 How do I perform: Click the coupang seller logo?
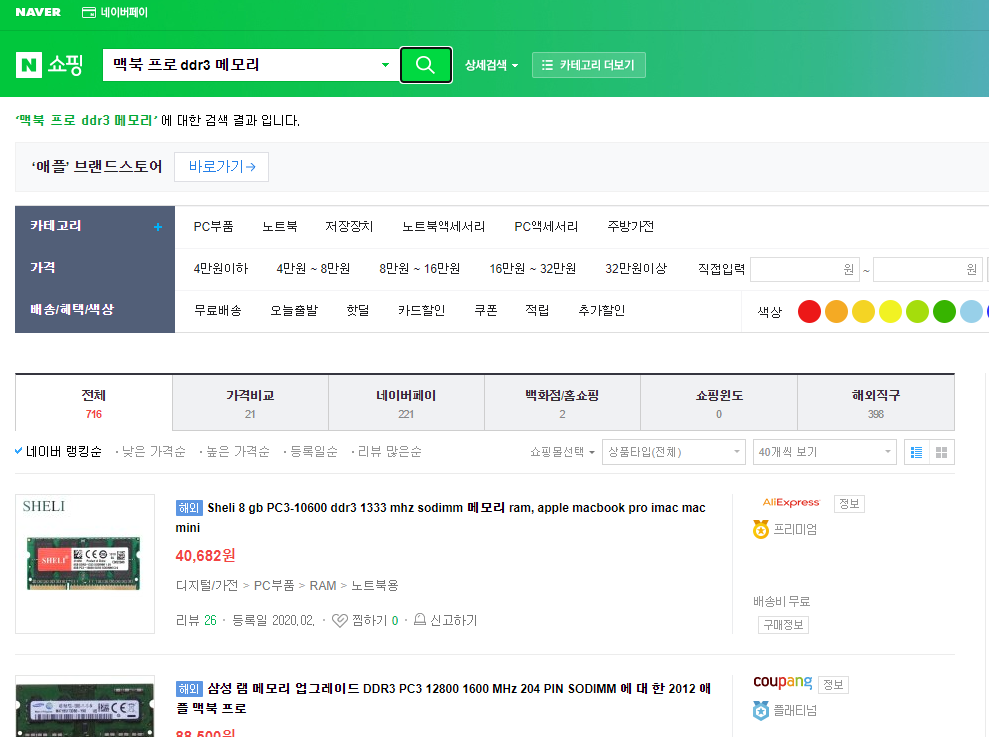tap(782, 682)
